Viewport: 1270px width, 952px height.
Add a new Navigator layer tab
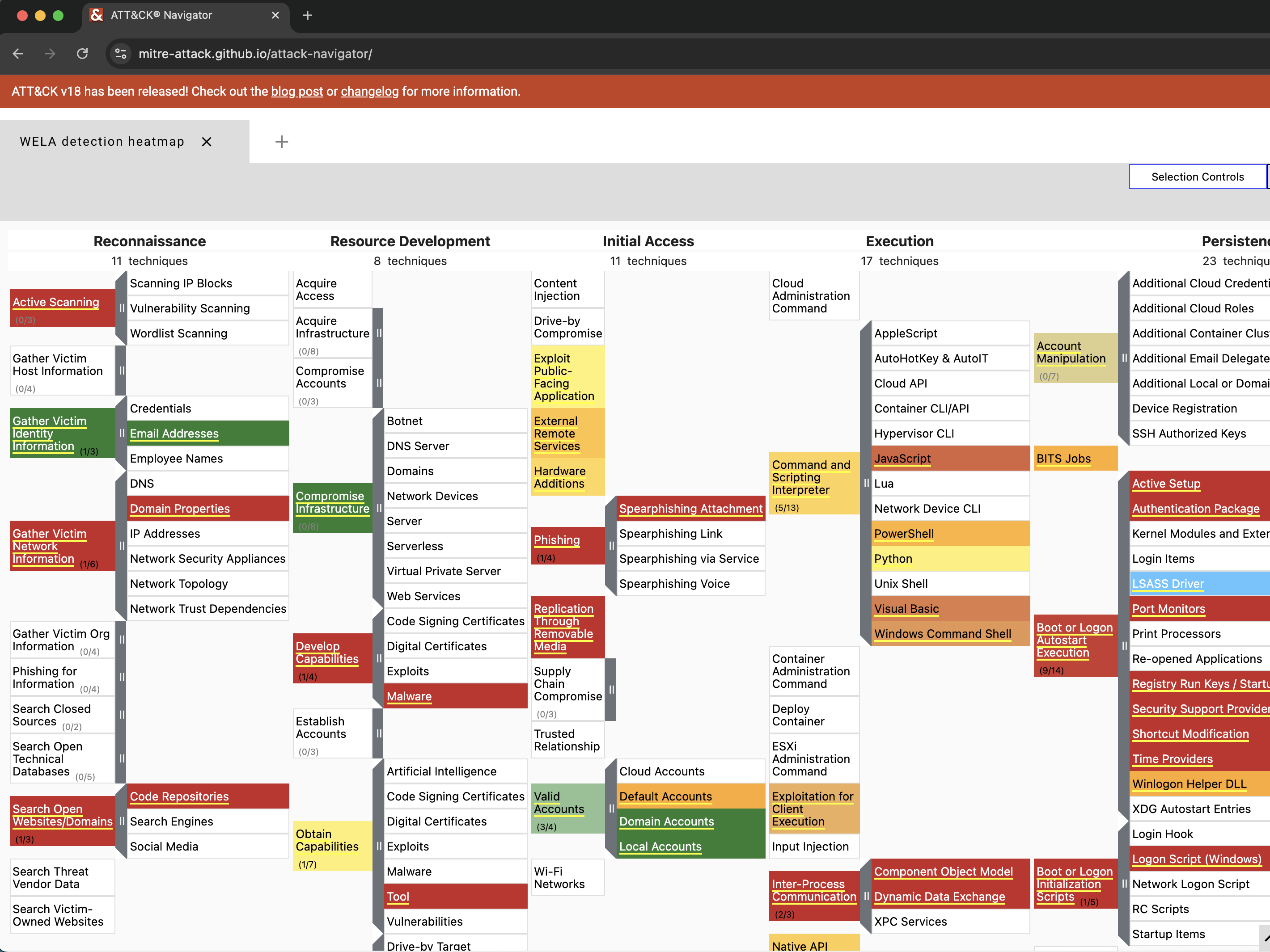(281, 142)
